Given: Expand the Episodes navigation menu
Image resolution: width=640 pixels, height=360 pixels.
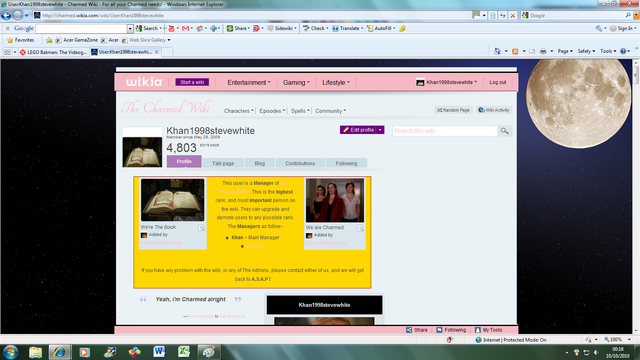Looking at the screenshot, I should point(272,111).
